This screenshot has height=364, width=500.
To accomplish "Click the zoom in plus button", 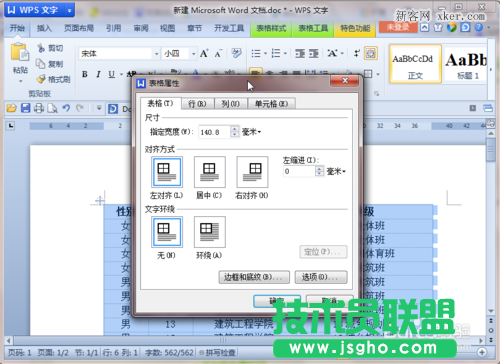I will pyautogui.click(x=482, y=352).
